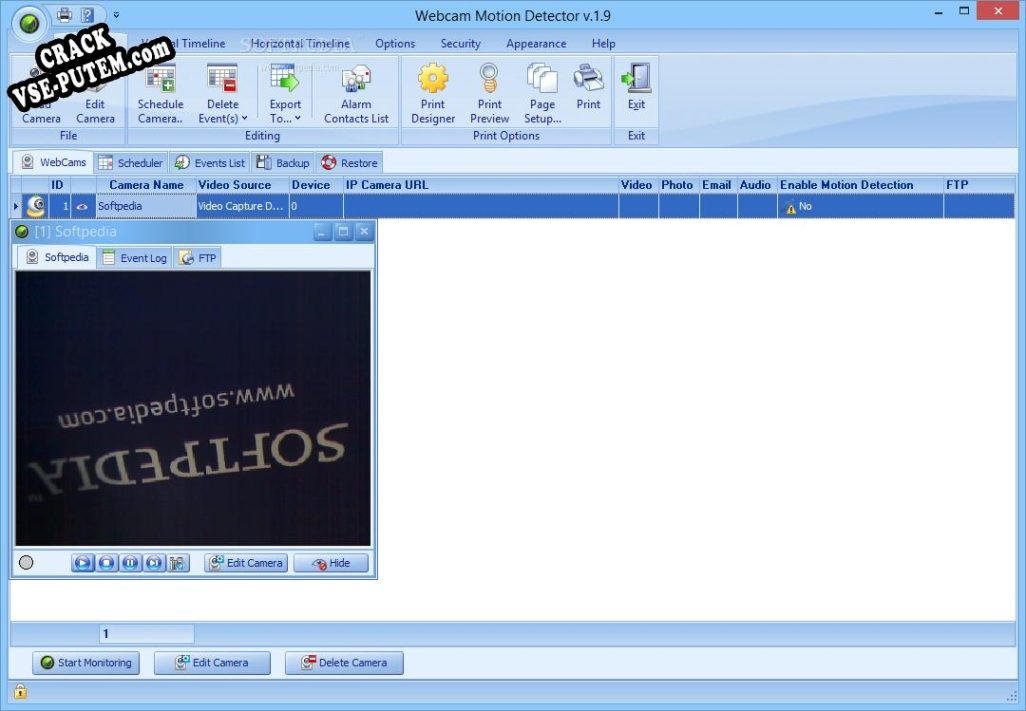Switch to the Events List tab

(x=210, y=163)
